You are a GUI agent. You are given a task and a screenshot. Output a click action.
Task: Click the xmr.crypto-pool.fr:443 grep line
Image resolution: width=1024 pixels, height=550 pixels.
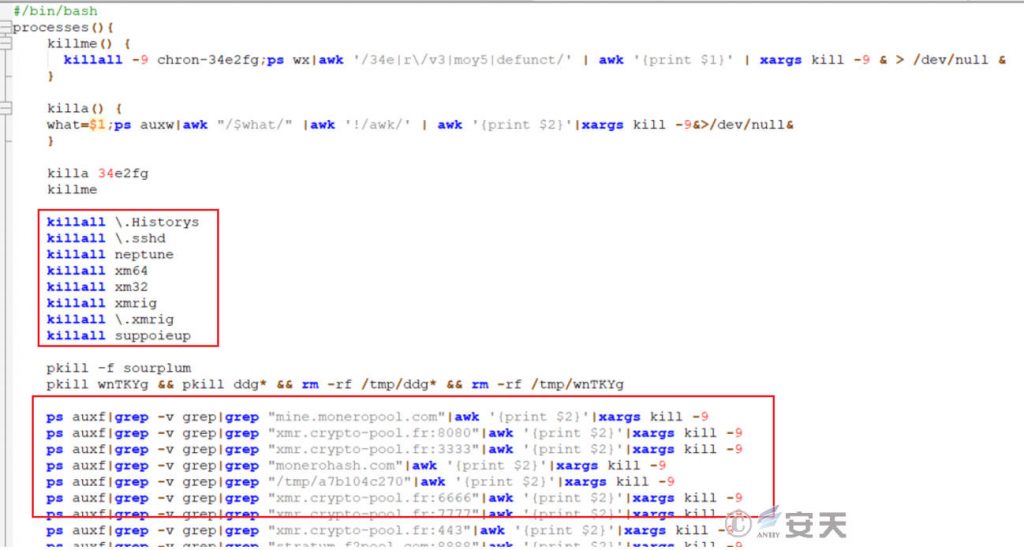tap(390, 530)
